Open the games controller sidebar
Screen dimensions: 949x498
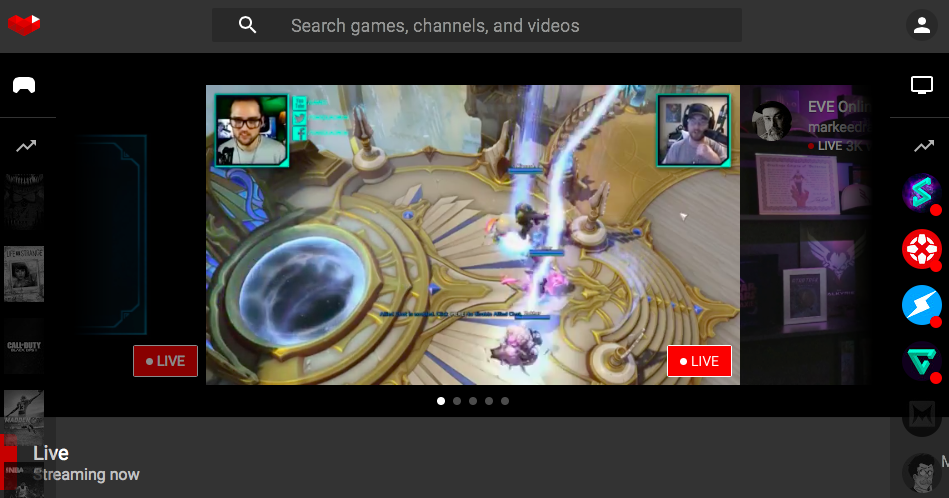pyautogui.click(x=24, y=85)
